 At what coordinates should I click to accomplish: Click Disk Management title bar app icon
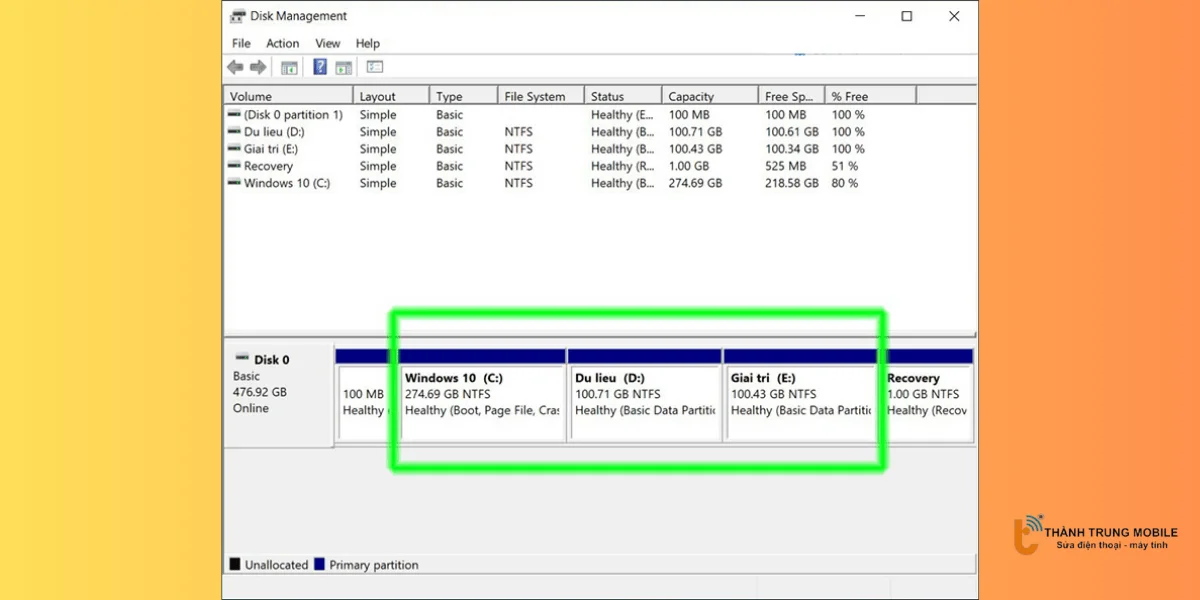[x=238, y=16]
